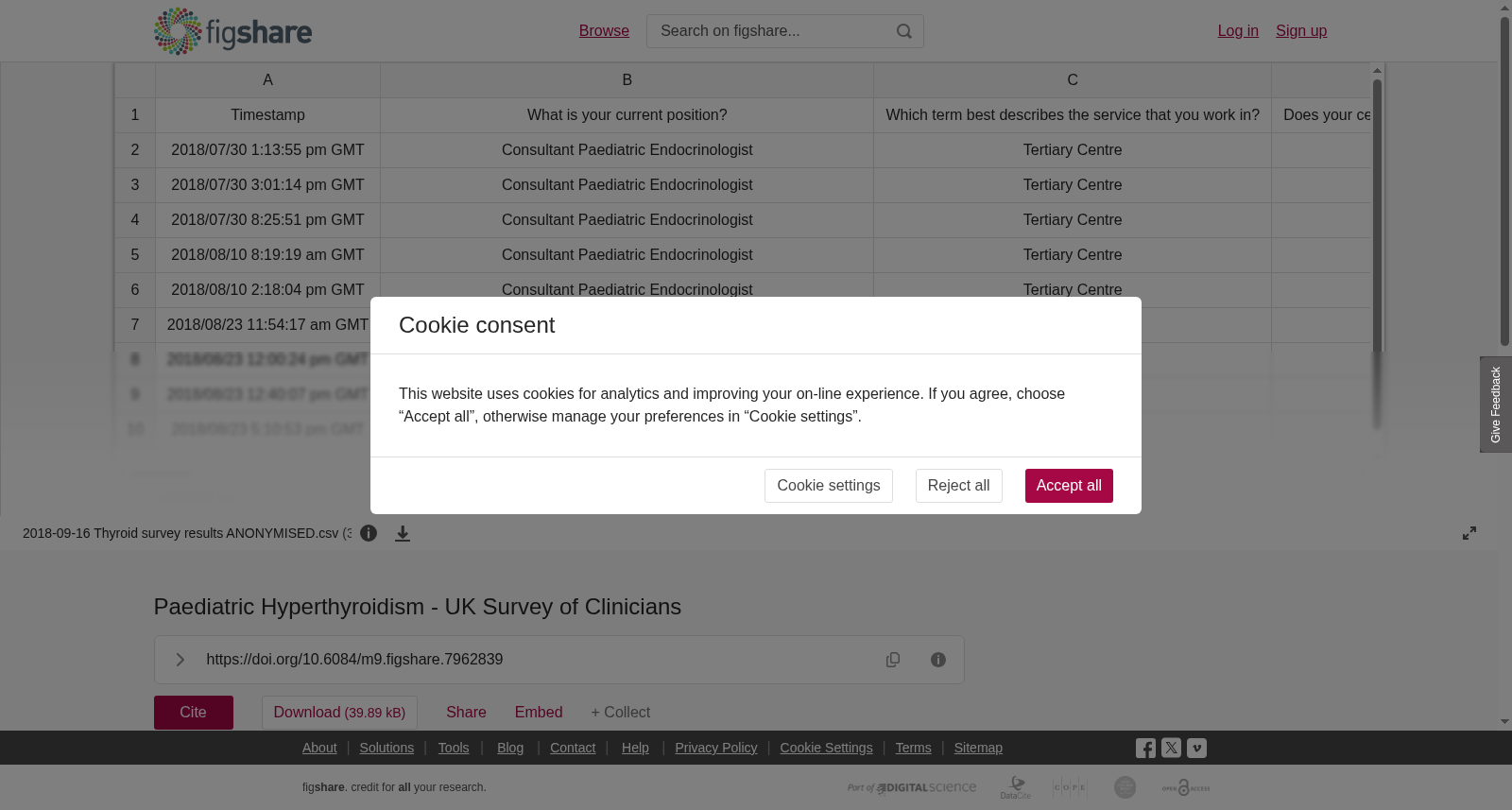Open the Blog footer link

(x=510, y=748)
